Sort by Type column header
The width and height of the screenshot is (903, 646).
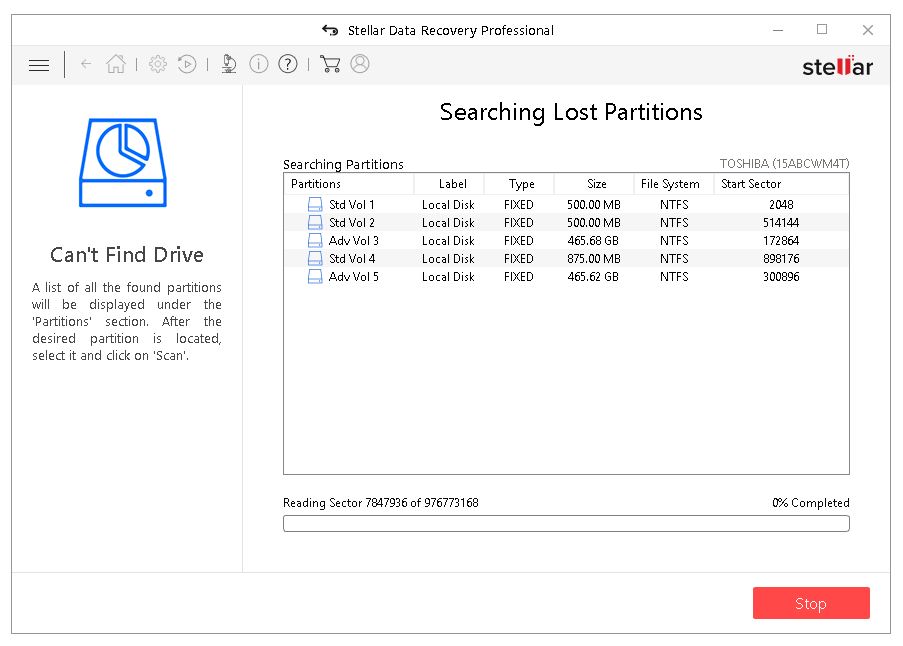pyautogui.click(x=519, y=184)
